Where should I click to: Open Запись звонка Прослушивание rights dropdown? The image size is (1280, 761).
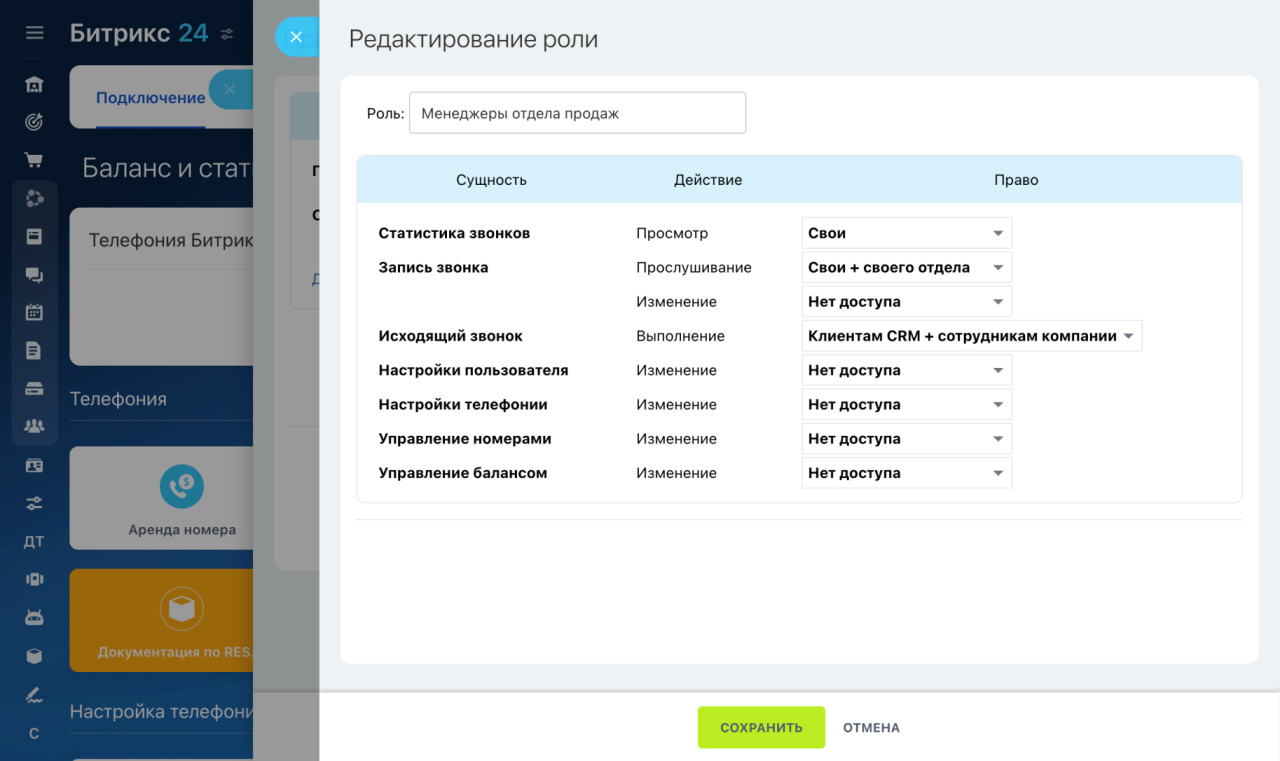pos(907,267)
